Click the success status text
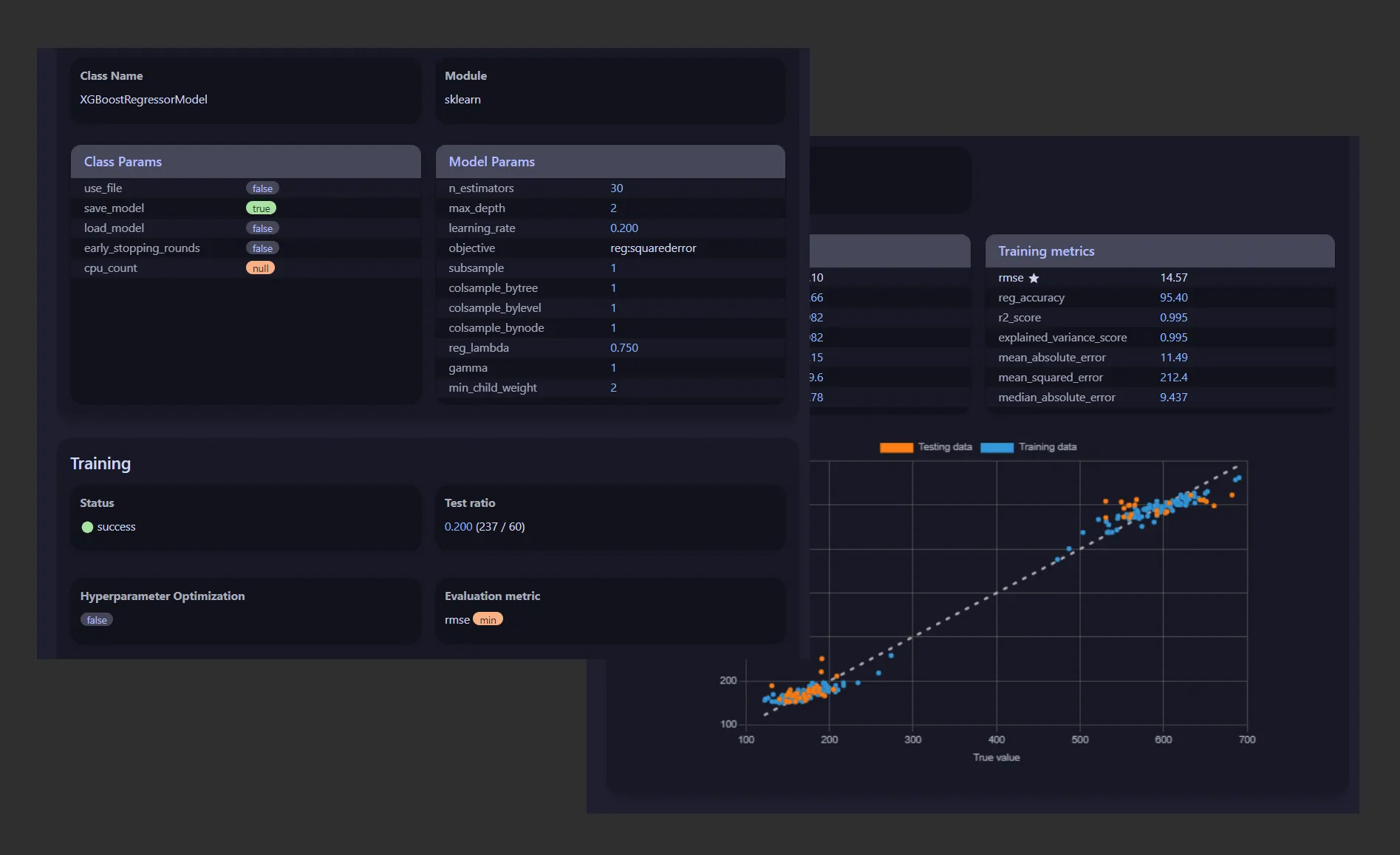The height and width of the screenshot is (855, 1400). tap(116, 527)
